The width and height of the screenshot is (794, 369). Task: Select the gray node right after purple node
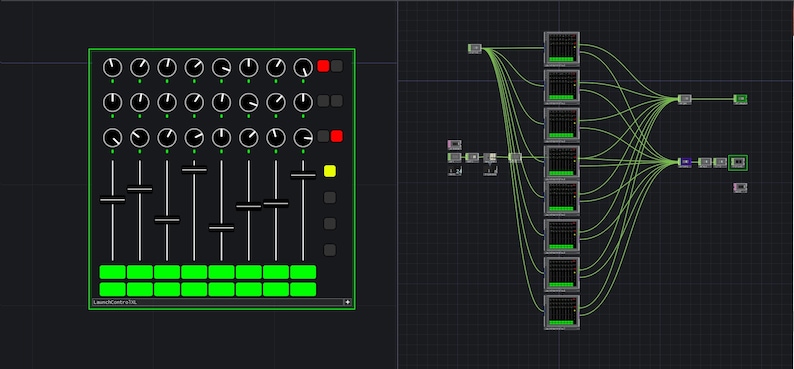pyautogui.click(x=704, y=162)
